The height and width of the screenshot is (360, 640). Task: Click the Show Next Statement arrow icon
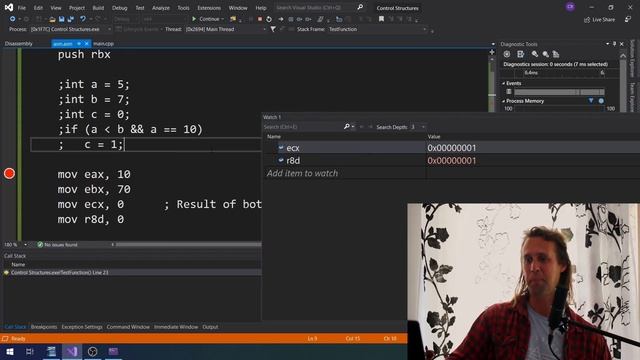pyautogui.click(x=280, y=19)
